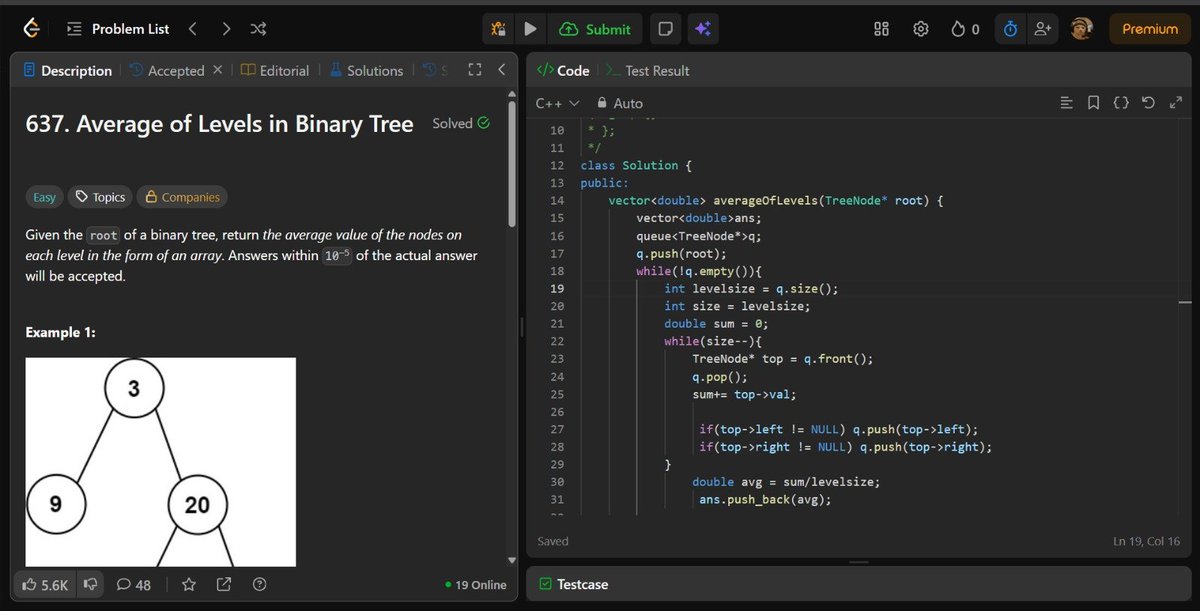Click line number 19 in the gutter
1200x611 pixels.
click(x=557, y=288)
